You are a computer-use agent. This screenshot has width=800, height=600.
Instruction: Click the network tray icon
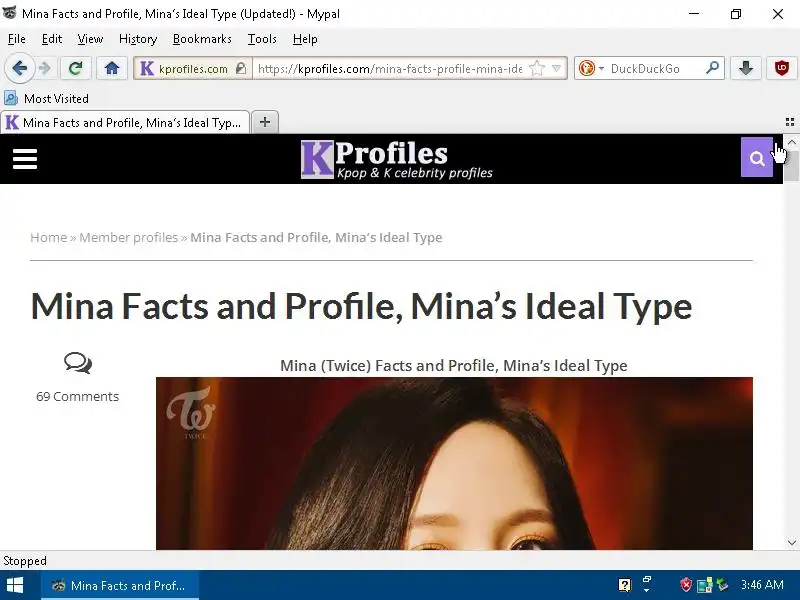pos(704,585)
